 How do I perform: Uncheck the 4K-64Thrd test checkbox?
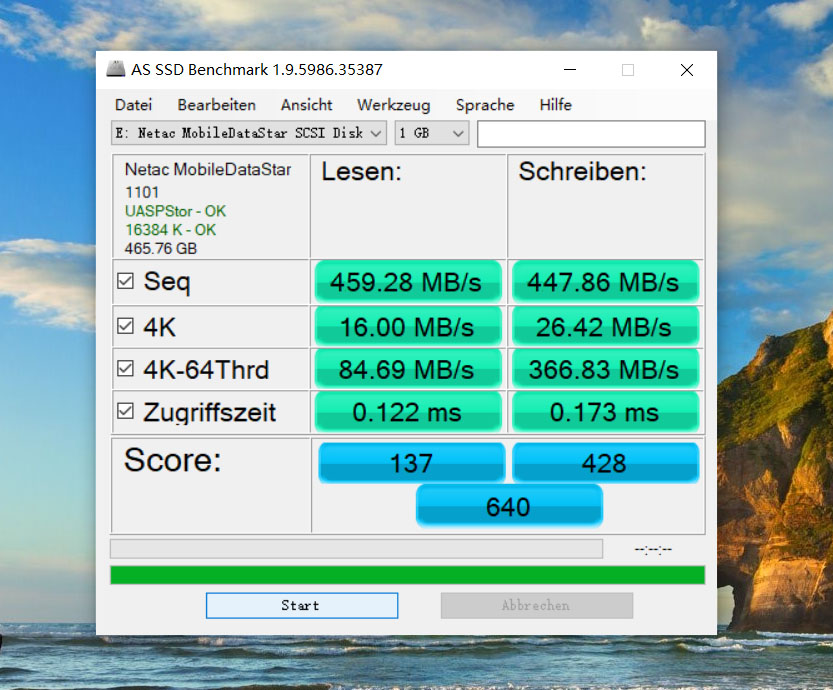125,368
